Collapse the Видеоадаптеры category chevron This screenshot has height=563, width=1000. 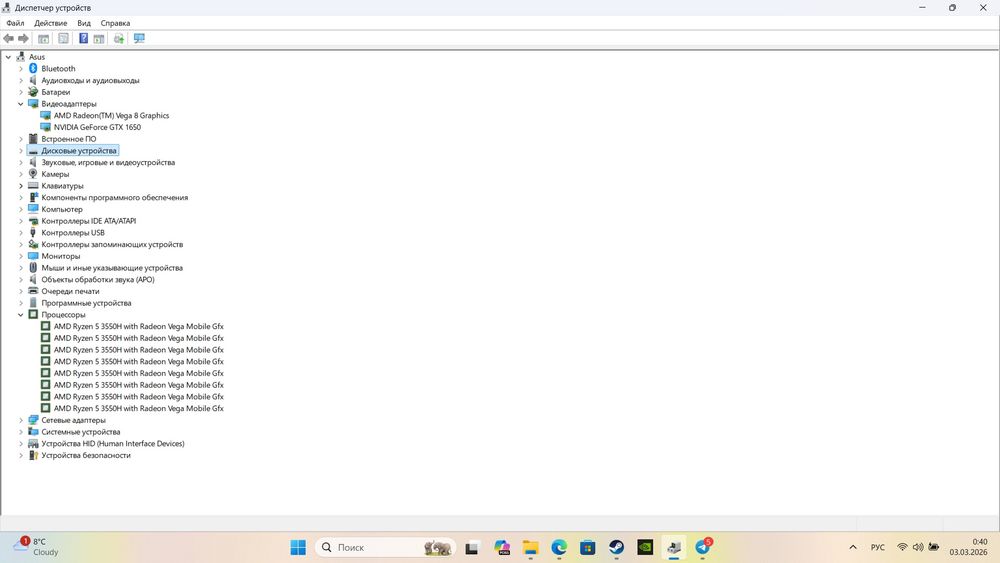click(x=20, y=104)
